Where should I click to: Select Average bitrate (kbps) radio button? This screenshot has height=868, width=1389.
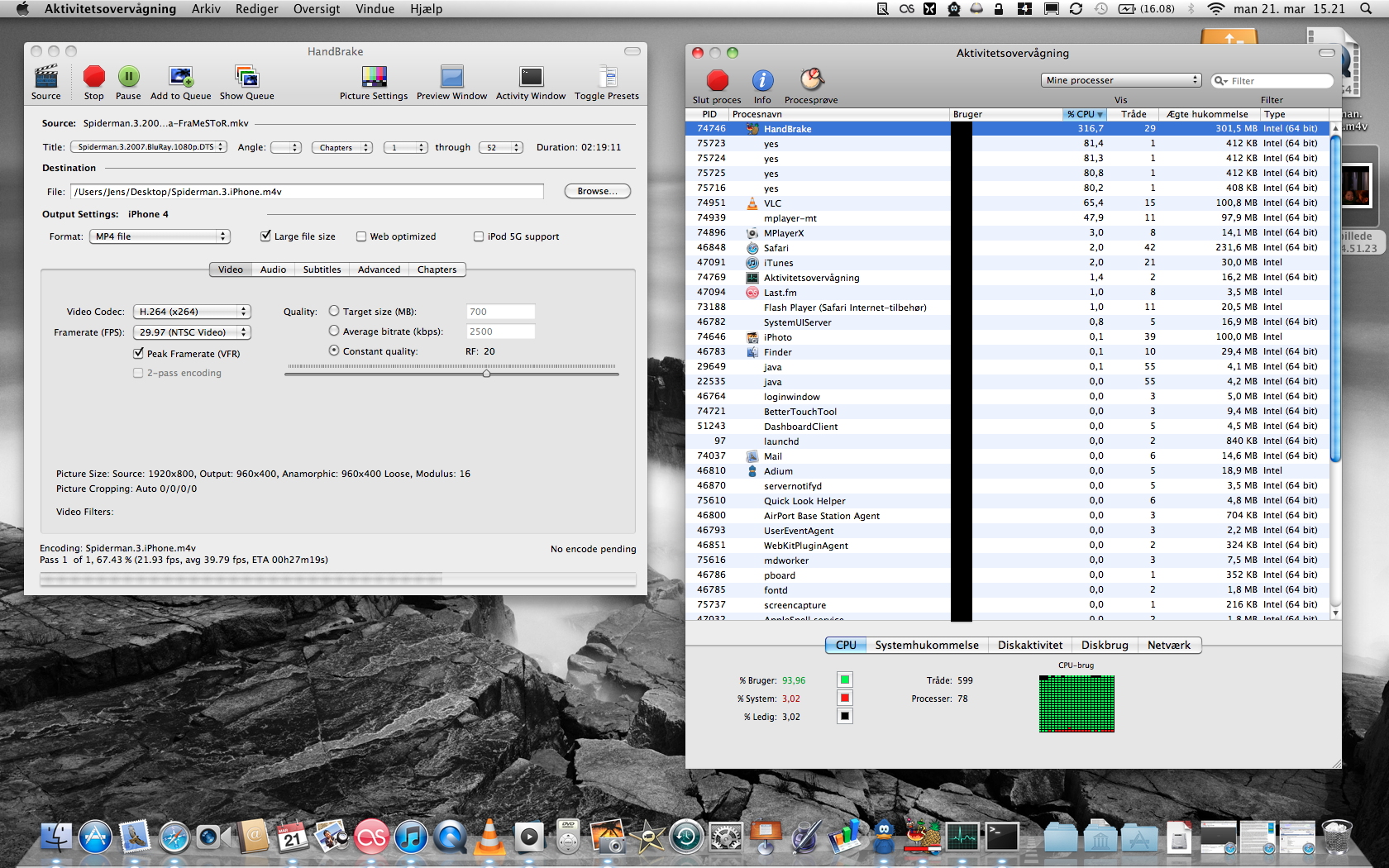[x=334, y=331]
